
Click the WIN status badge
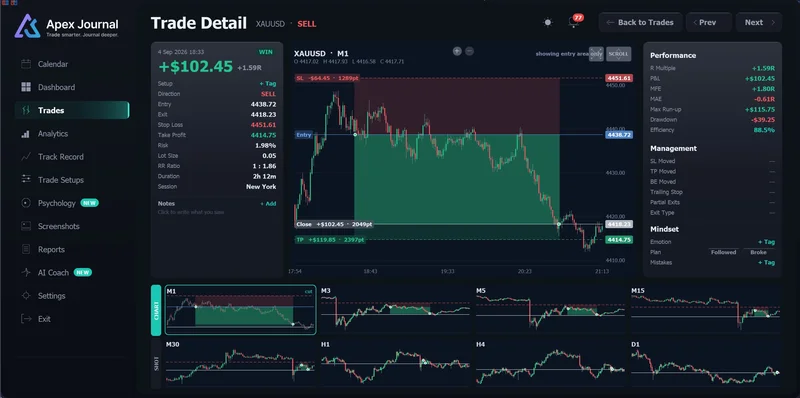click(266, 52)
